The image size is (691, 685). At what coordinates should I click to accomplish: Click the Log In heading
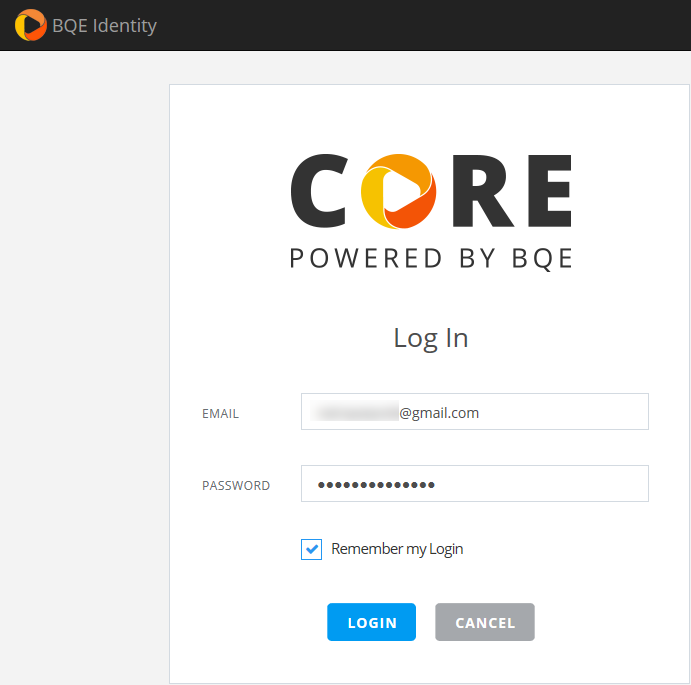[431, 338]
